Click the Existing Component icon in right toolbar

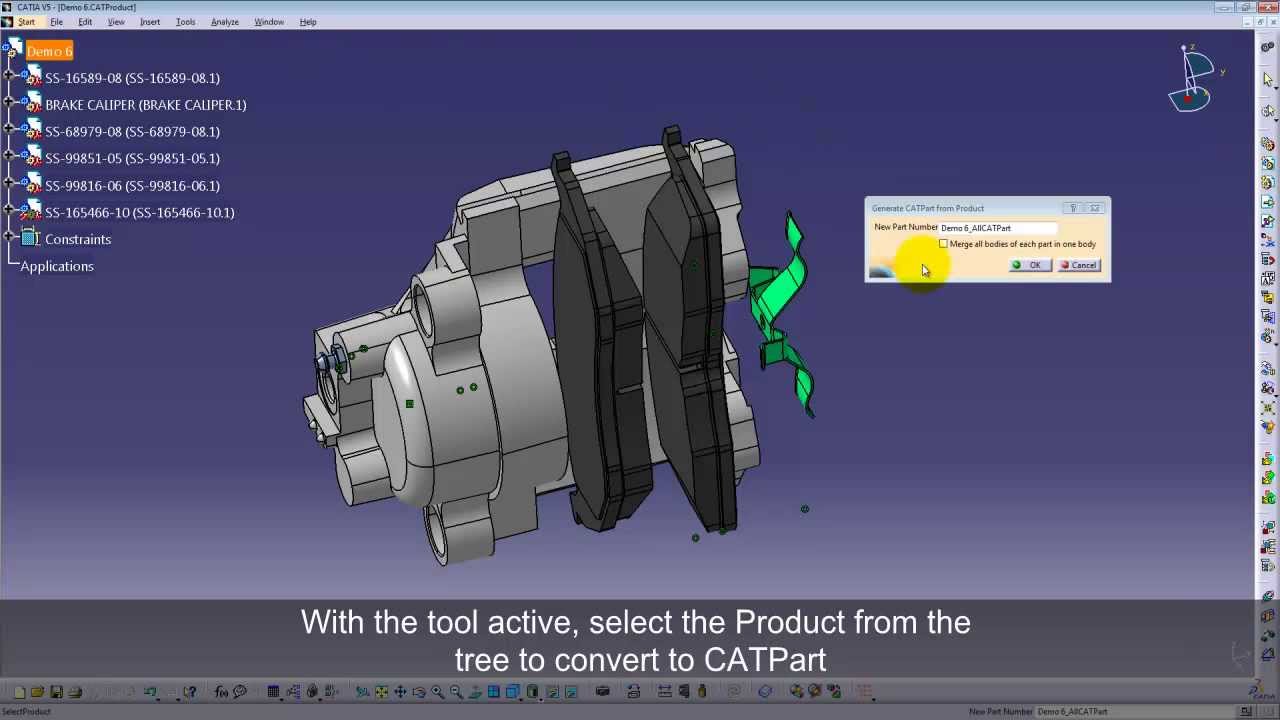pyautogui.click(x=1268, y=201)
